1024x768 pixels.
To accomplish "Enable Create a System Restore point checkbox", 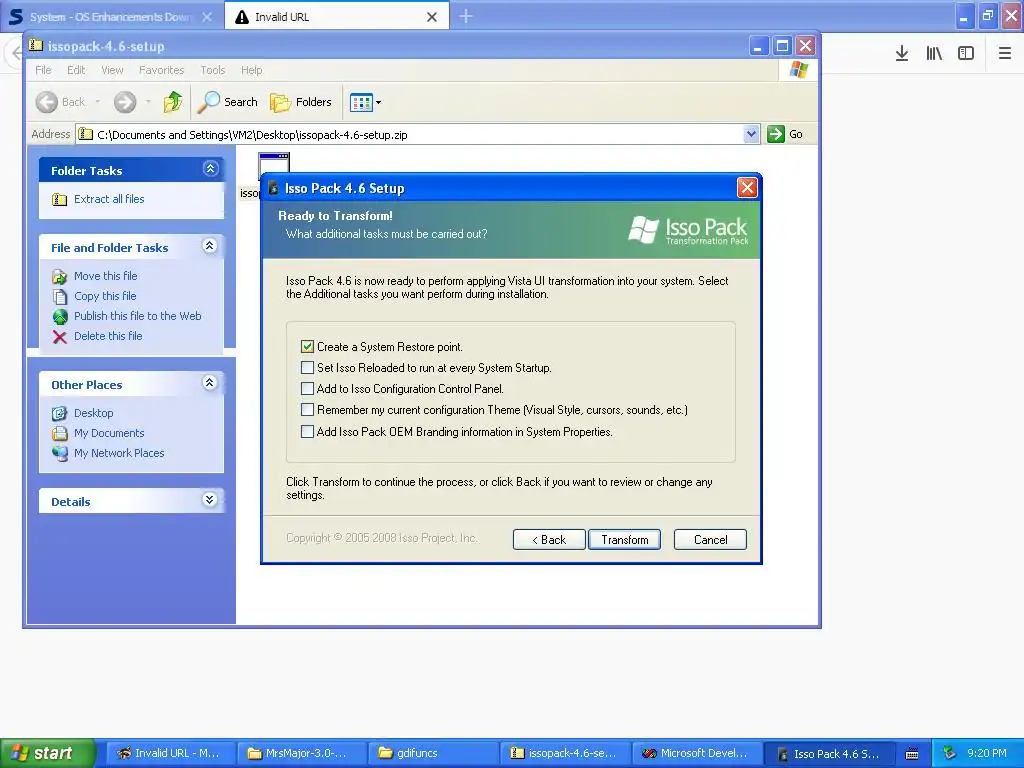I will [x=308, y=347].
